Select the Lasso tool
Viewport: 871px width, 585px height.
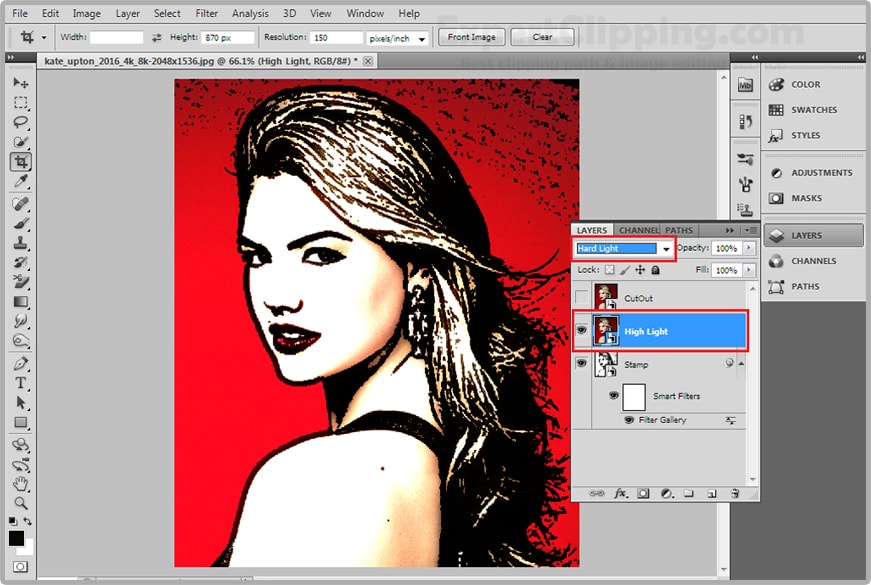20,122
